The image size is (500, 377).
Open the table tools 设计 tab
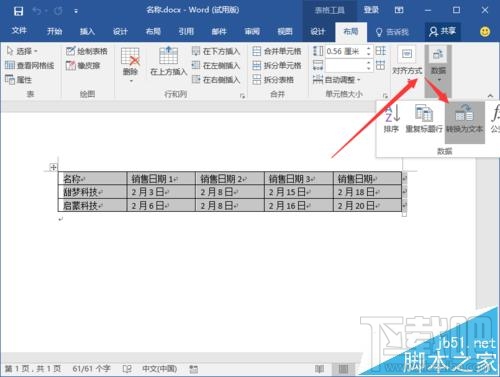coord(318,31)
